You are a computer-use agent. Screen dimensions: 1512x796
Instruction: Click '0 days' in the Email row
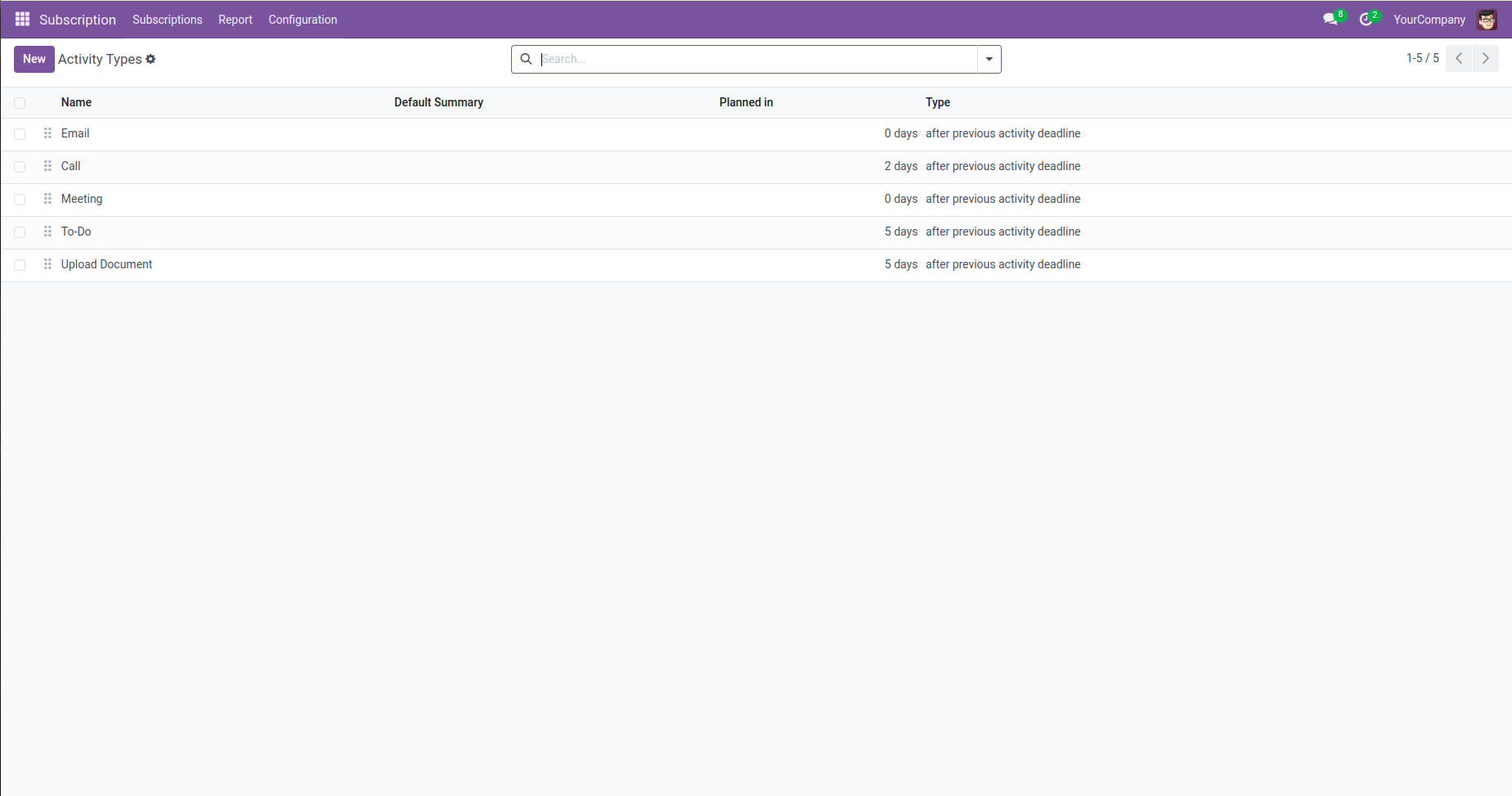(x=901, y=133)
